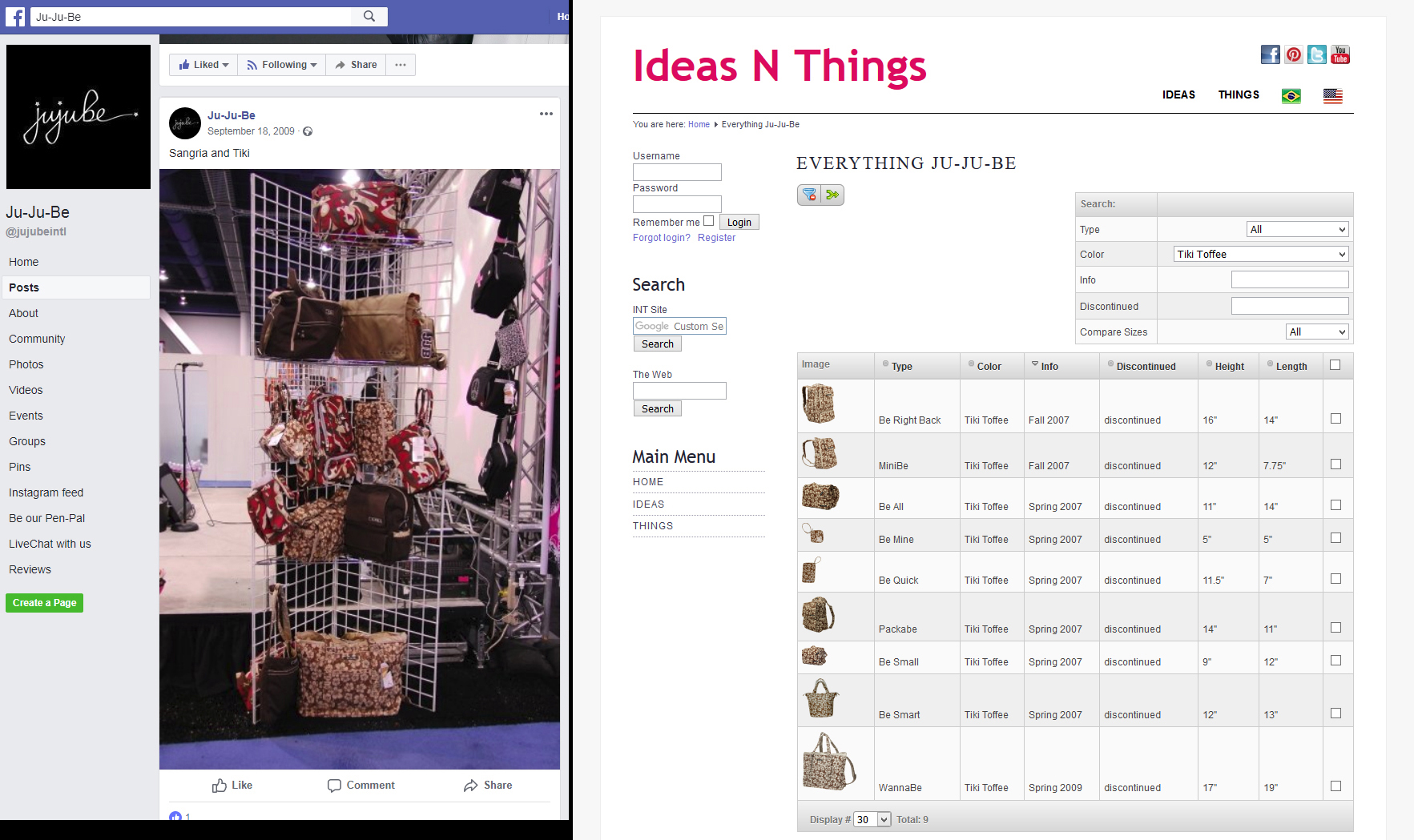This screenshot has height=840, width=1414.
Task: Open About in Facebook sidebar
Action: point(23,313)
